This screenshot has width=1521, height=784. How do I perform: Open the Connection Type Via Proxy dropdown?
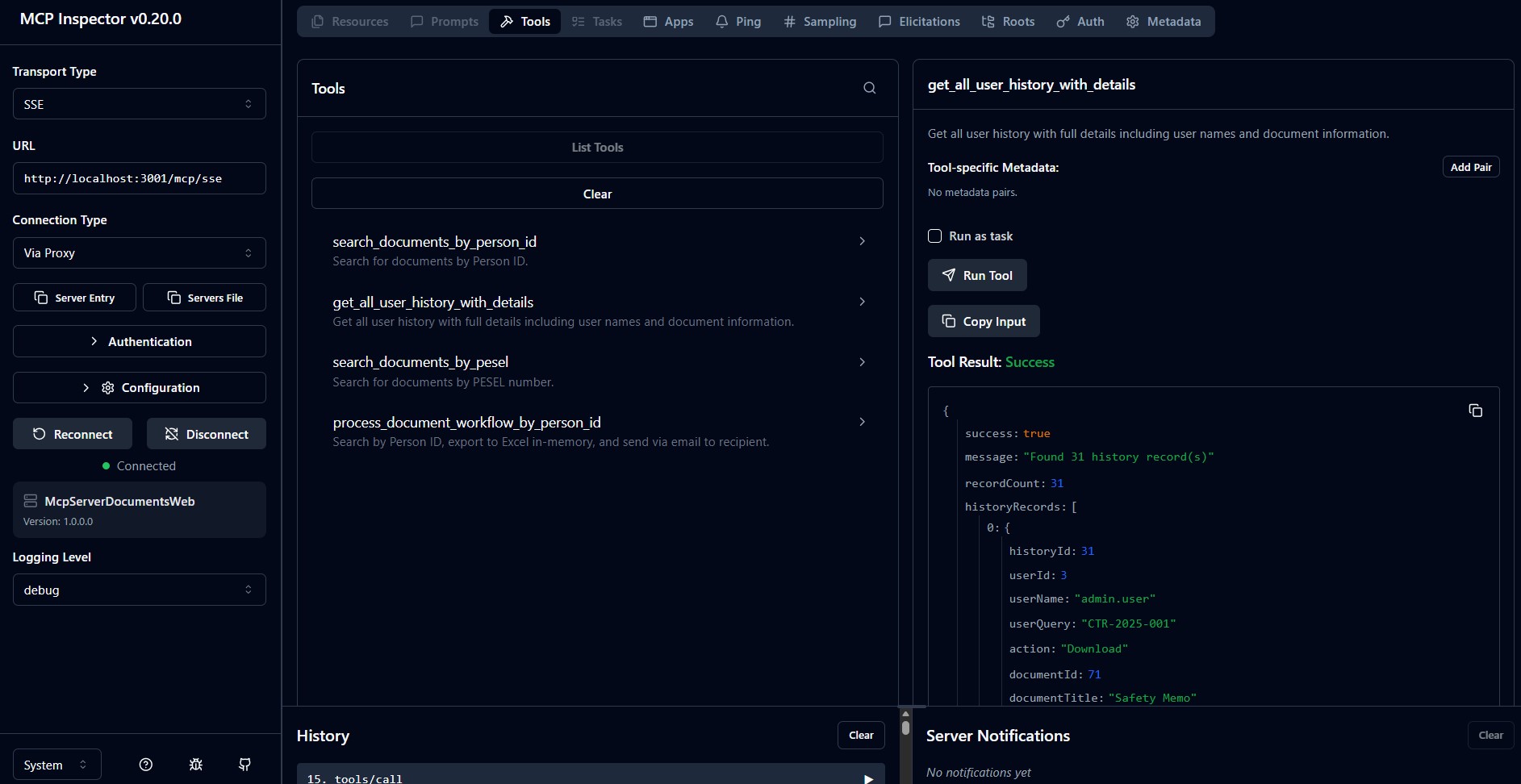[139, 252]
